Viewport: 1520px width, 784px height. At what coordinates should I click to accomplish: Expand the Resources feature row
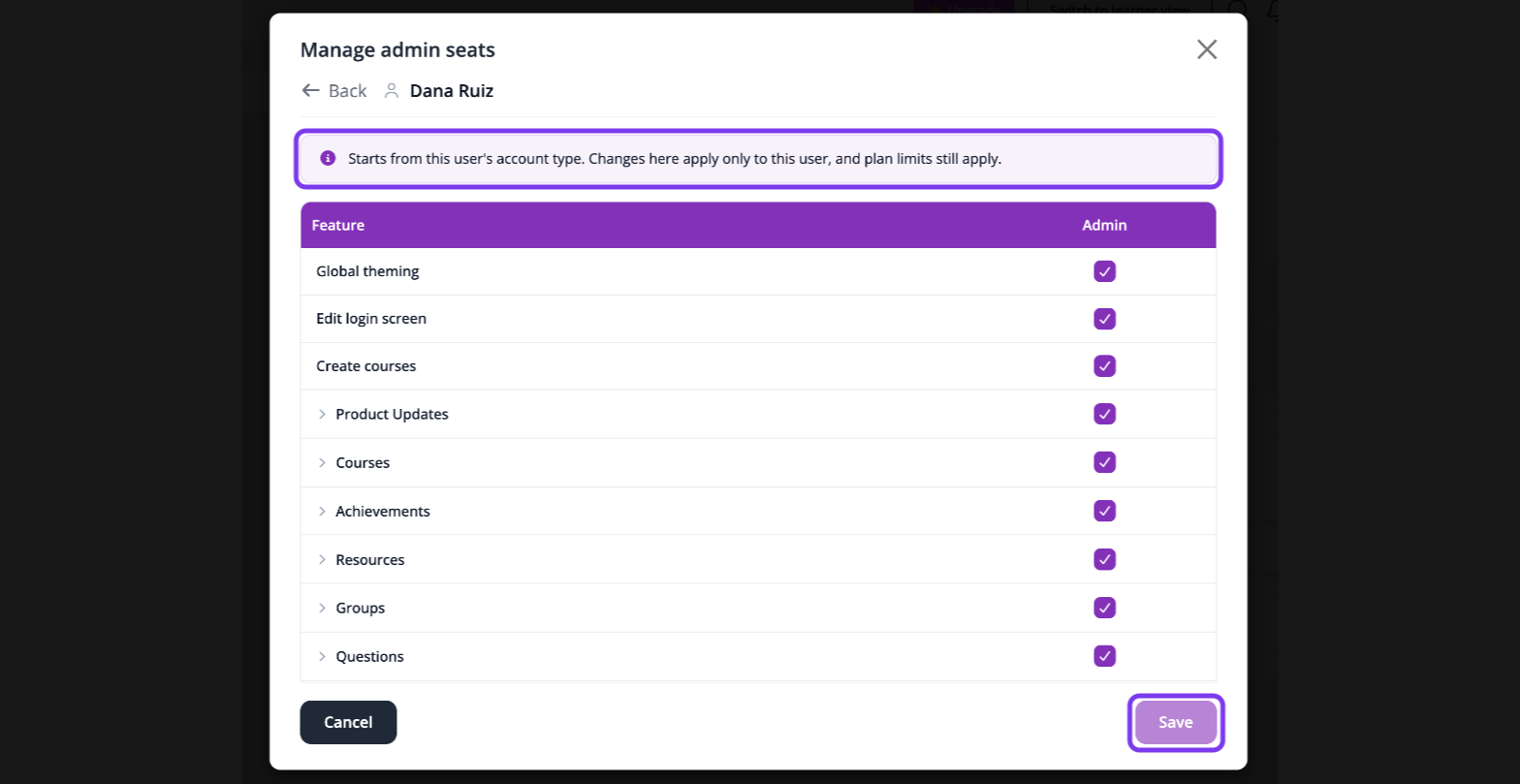pyautogui.click(x=322, y=559)
